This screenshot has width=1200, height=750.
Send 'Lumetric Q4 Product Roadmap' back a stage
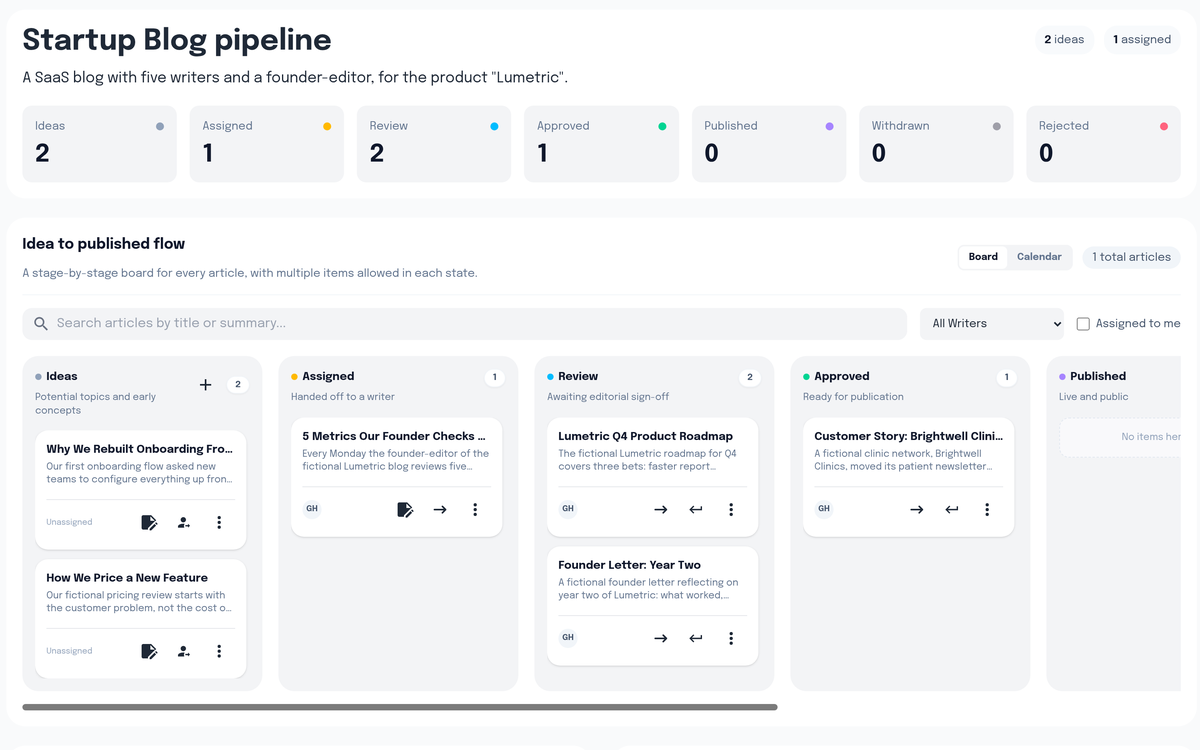point(696,509)
